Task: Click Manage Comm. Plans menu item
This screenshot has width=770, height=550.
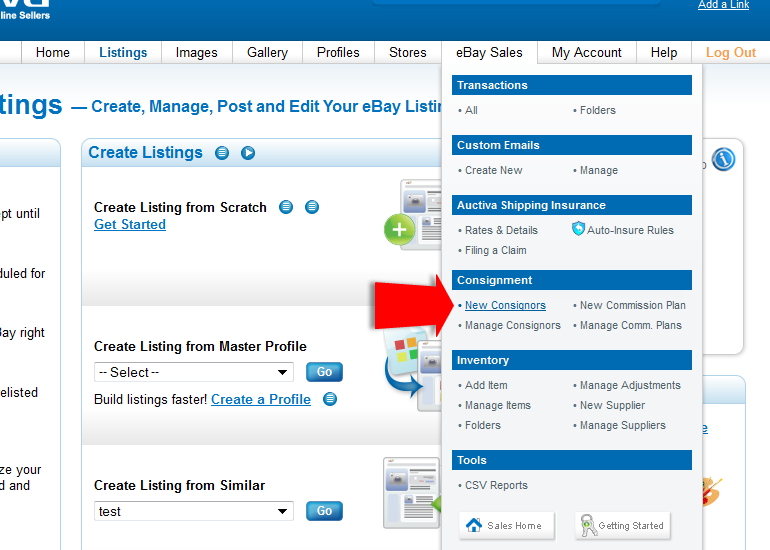Action: coord(631,326)
